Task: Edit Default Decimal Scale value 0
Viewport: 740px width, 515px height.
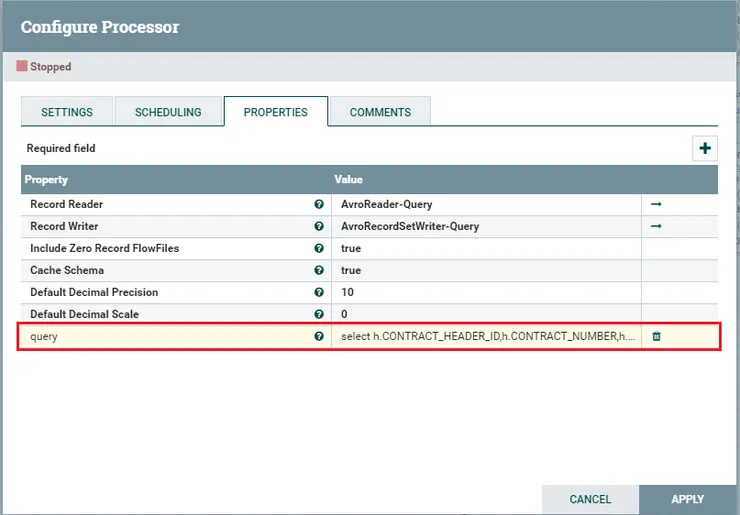Action: [x=486, y=314]
